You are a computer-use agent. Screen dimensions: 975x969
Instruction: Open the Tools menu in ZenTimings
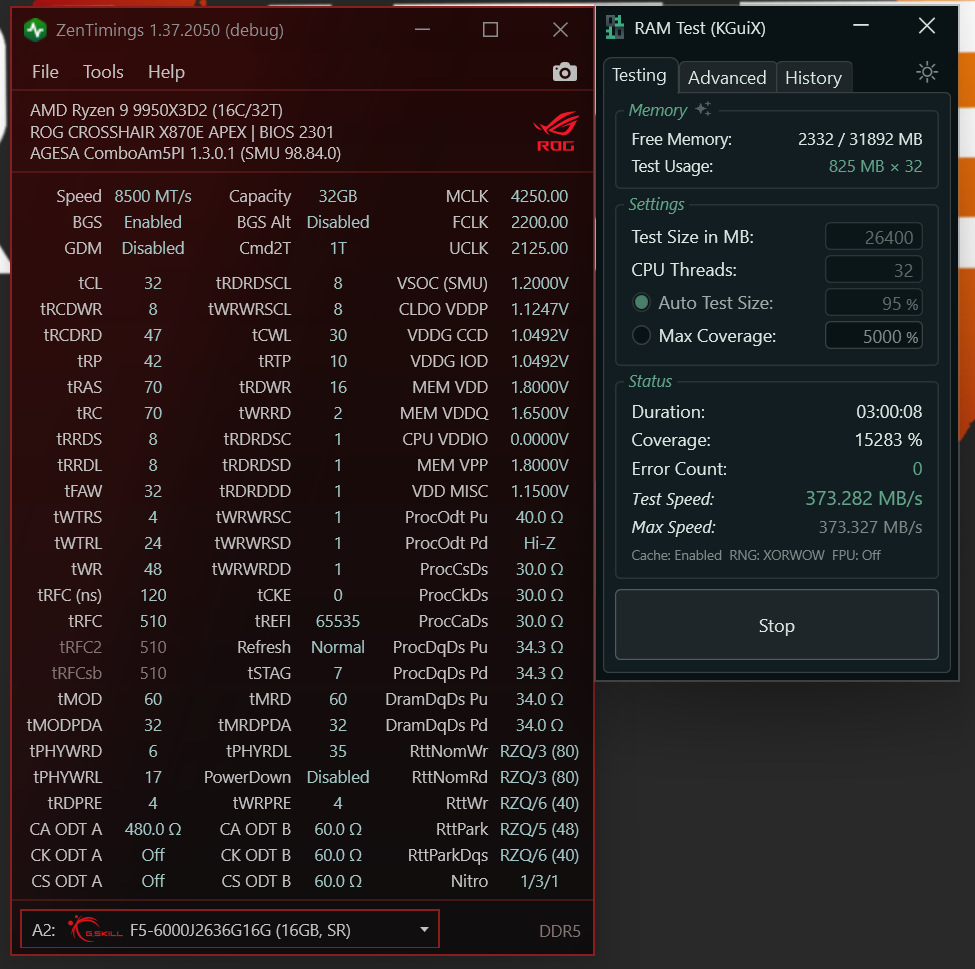(103, 72)
